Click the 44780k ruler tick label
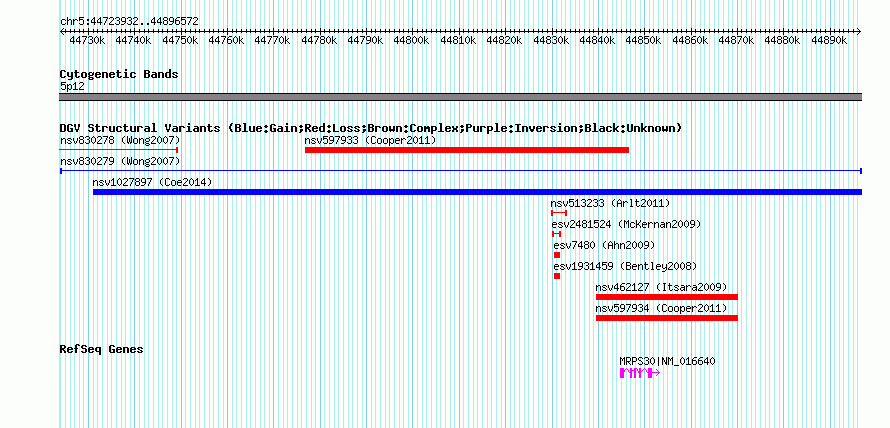Image resolution: width=890 pixels, height=428 pixels. pyautogui.click(x=319, y=40)
